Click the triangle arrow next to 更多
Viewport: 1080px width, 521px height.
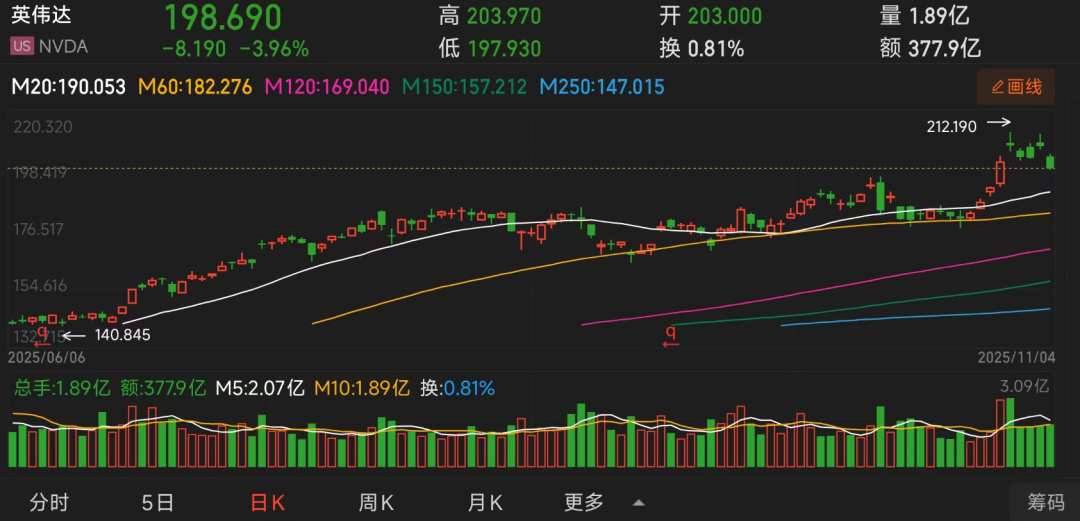coord(638,502)
